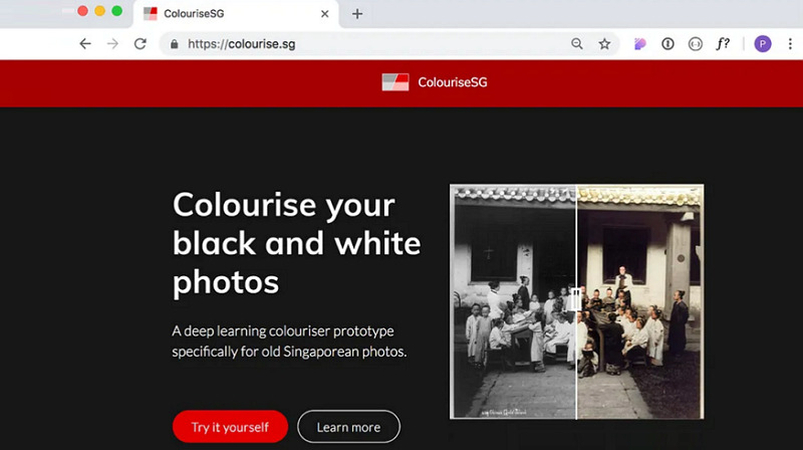Screen dimensions: 803x450
Task: Click the black-and-white half of the photo
Action: click(513, 302)
